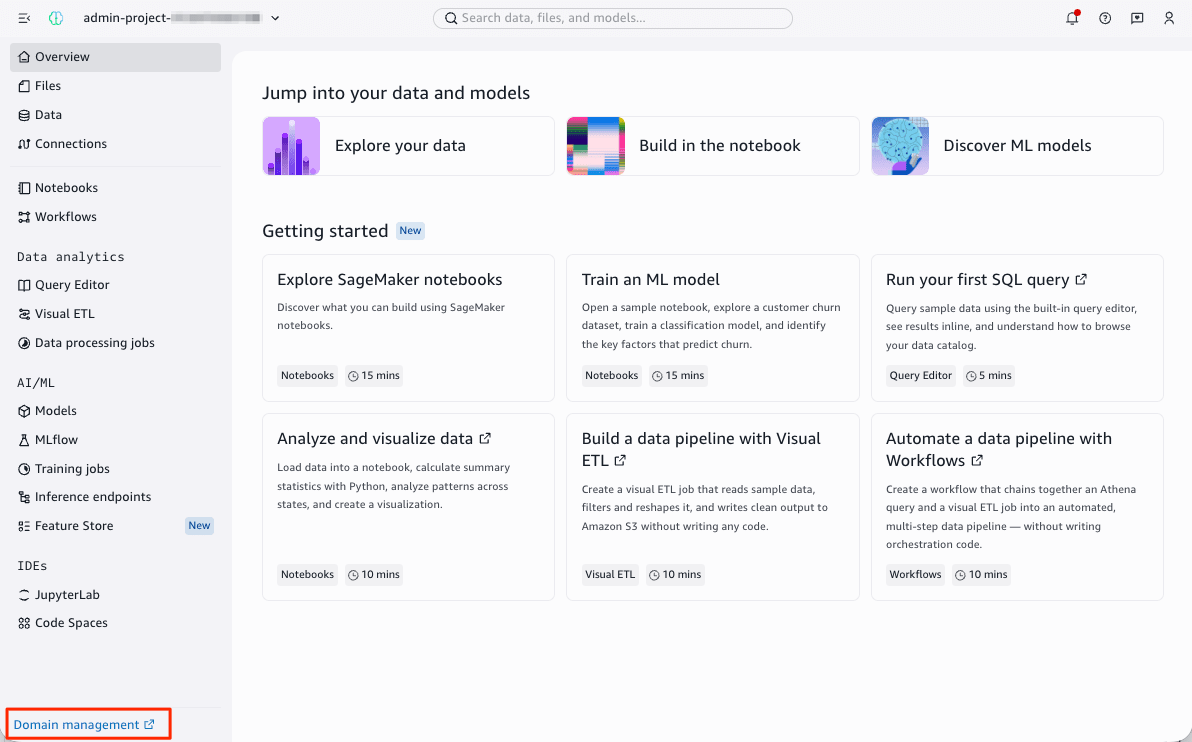Click the New badge beside Feature Store

click(199, 525)
